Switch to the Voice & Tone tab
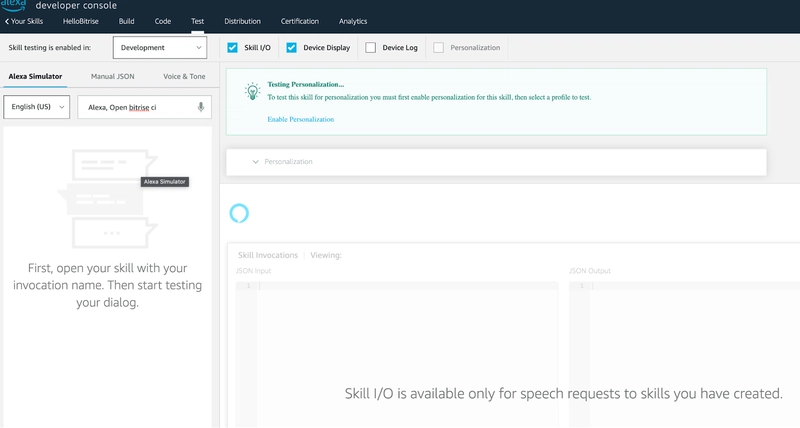The width and height of the screenshot is (800, 428). [x=184, y=77]
